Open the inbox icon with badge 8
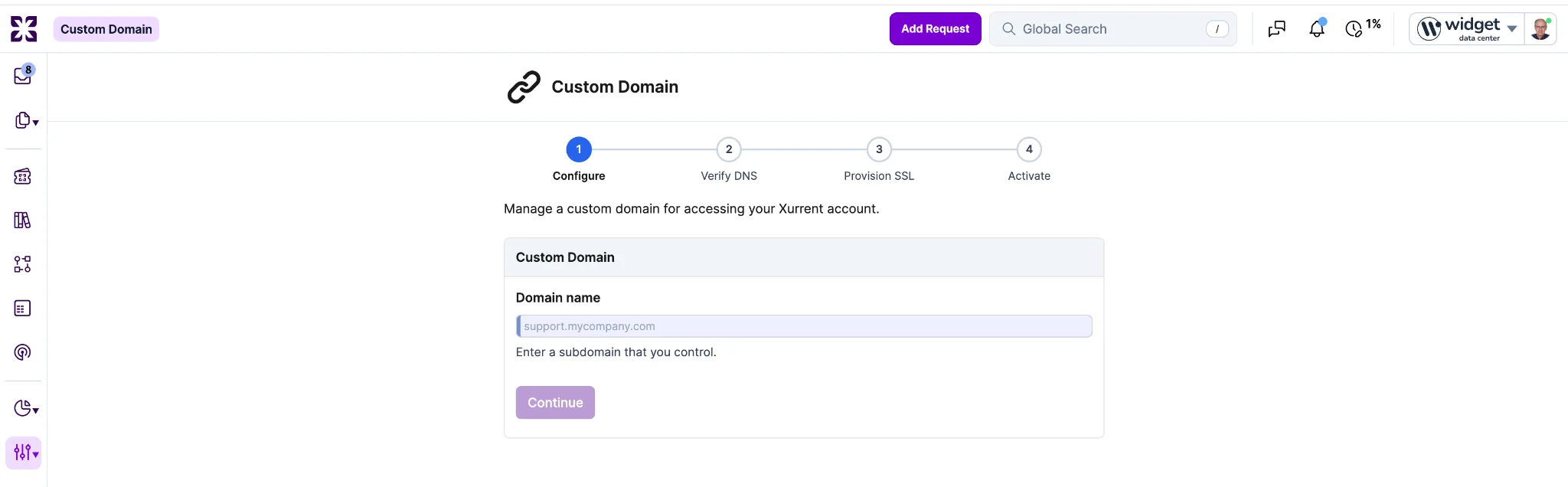This screenshot has width=1568, height=487. click(24, 75)
